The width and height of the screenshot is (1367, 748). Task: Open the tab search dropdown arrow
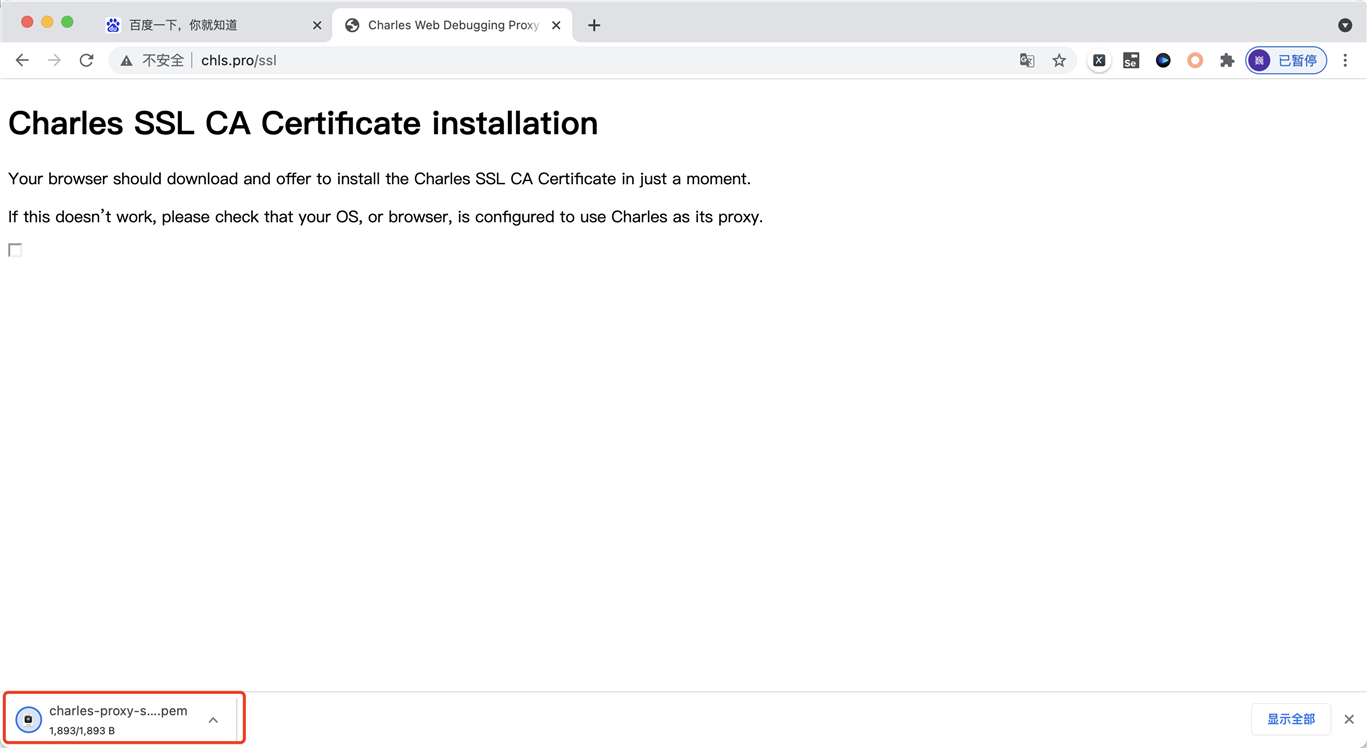coord(1345,25)
